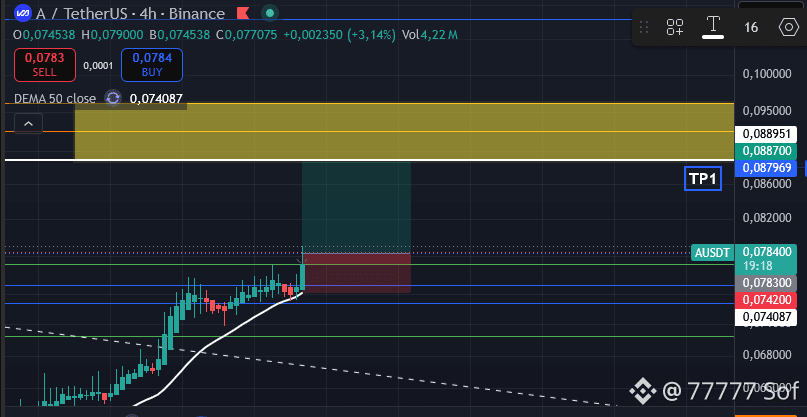The height and width of the screenshot is (417, 807).
Task: Open drawing templates squares-plus icon
Action: pyautogui.click(x=675, y=26)
